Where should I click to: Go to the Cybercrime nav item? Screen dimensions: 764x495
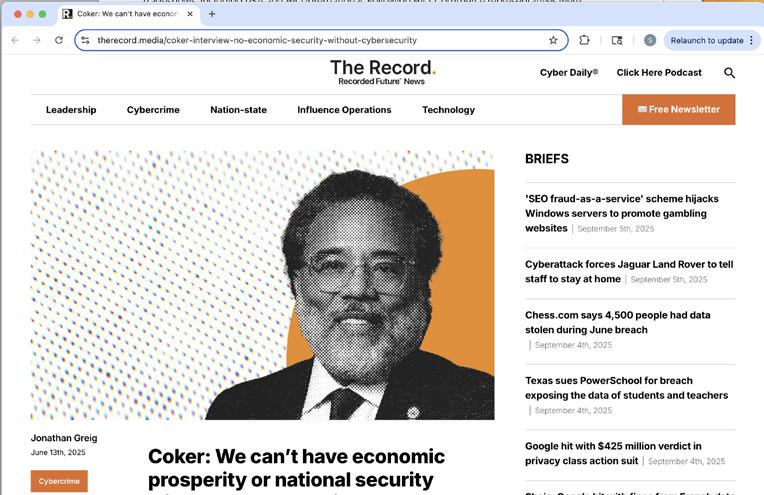point(153,110)
